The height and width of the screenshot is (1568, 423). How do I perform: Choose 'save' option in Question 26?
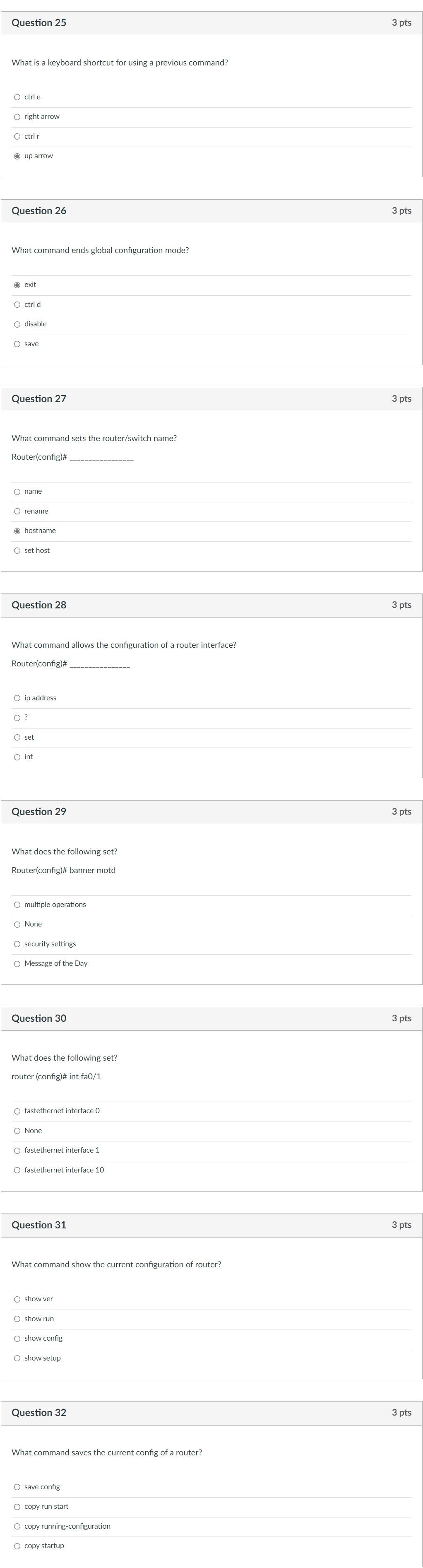click(x=17, y=344)
